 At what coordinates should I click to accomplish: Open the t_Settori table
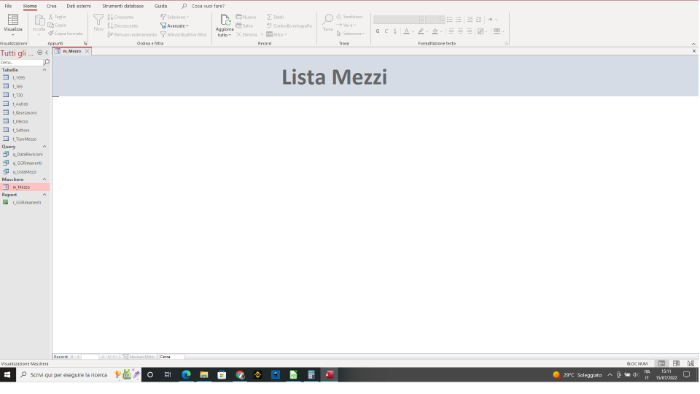pyautogui.click(x=21, y=130)
